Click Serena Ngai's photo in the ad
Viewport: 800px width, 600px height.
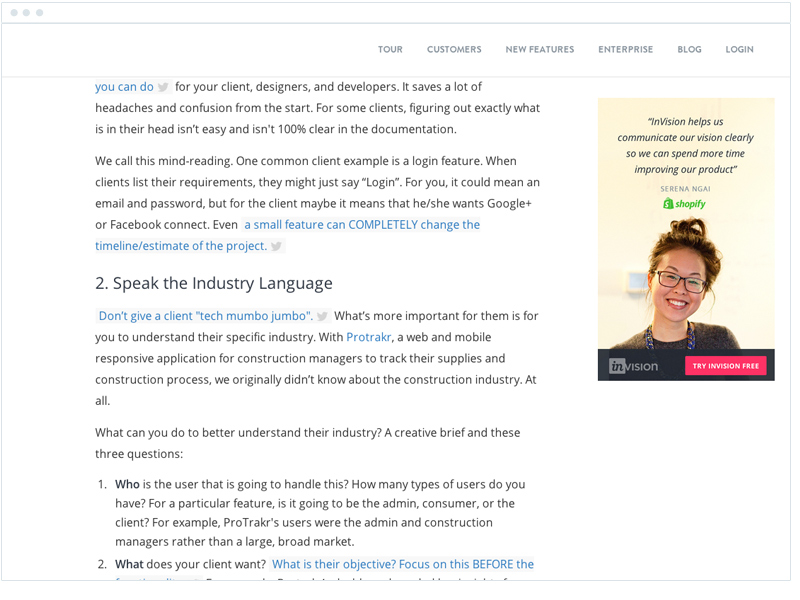684,283
